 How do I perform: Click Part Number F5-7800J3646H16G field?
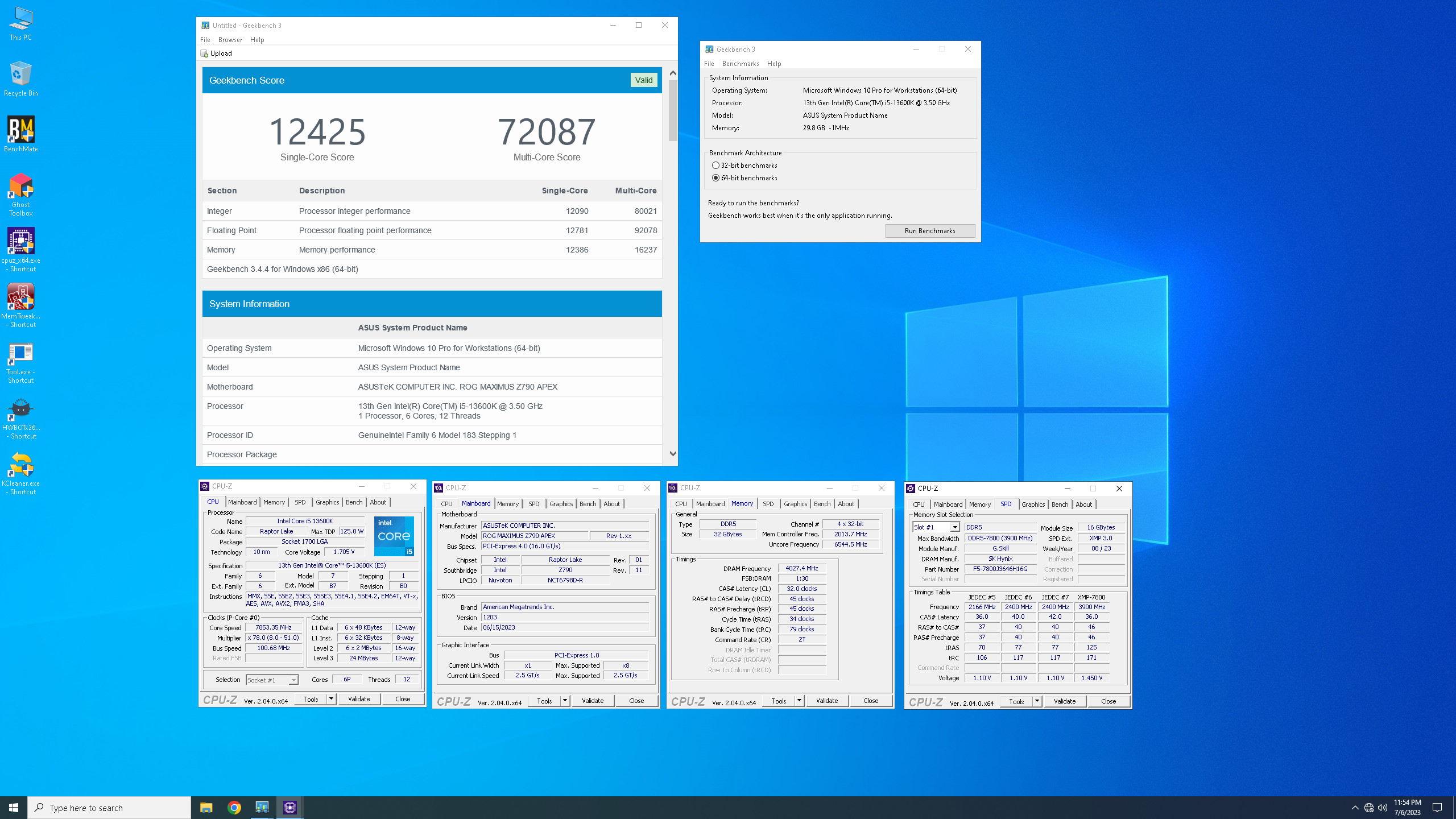tap(1000, 569)
